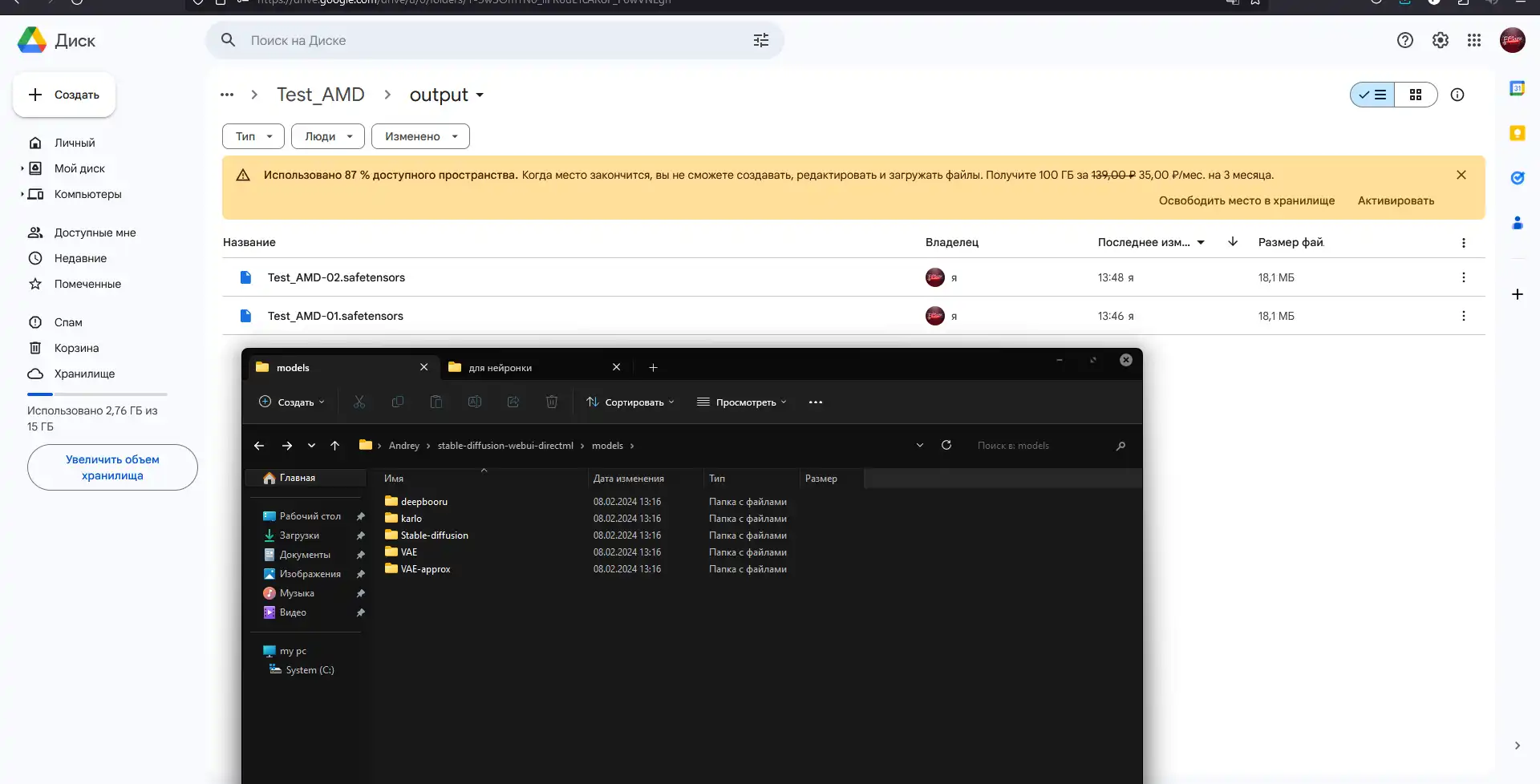Open the Изменено filter dropdown
Screen dimensions: 1540x784
(420, 136)
